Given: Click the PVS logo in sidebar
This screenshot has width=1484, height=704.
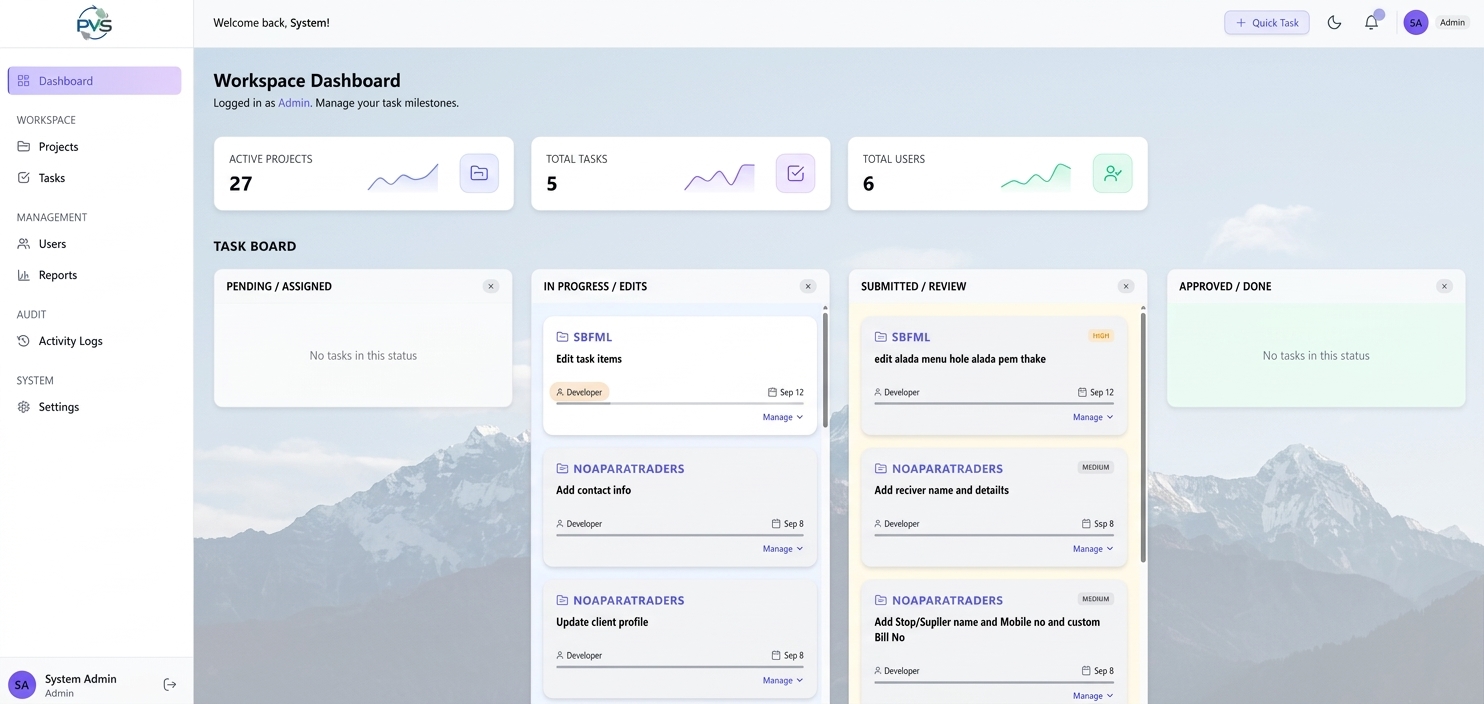Looking at the screenshot, I should pos(95,23).
